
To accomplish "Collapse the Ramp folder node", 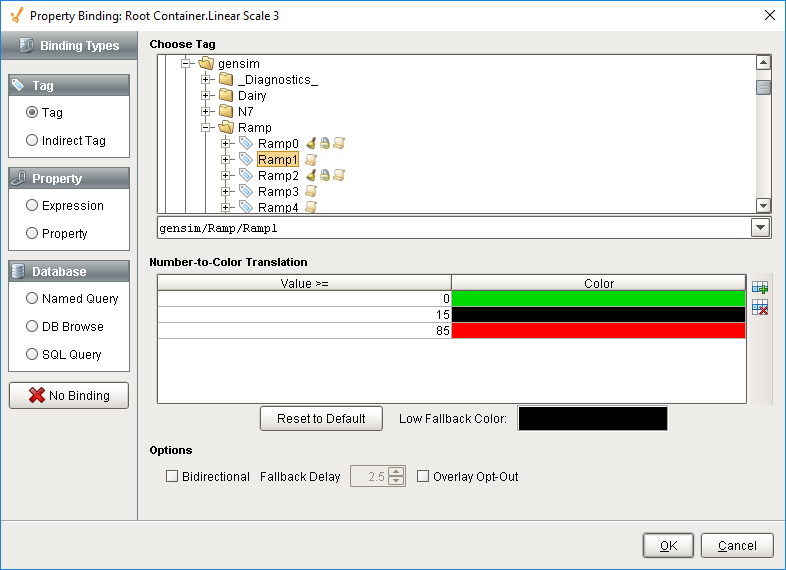I will click(206, 127).
